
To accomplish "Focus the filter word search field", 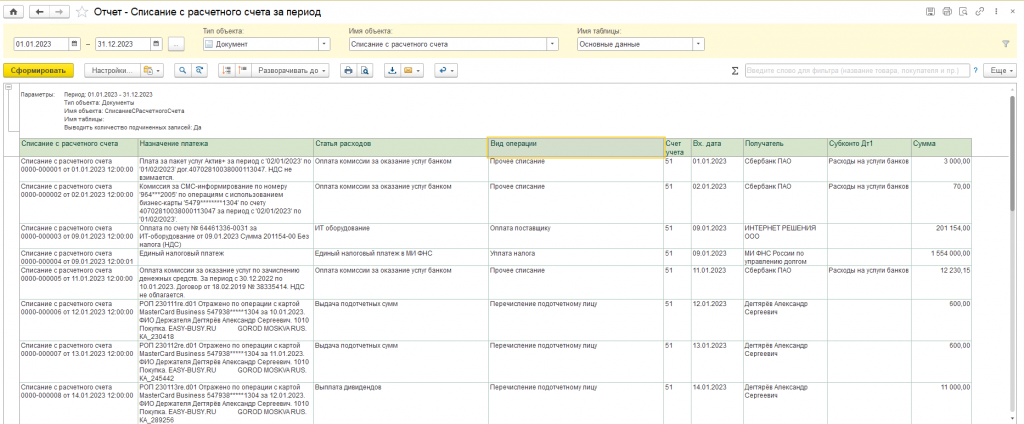I will (856, 71).
